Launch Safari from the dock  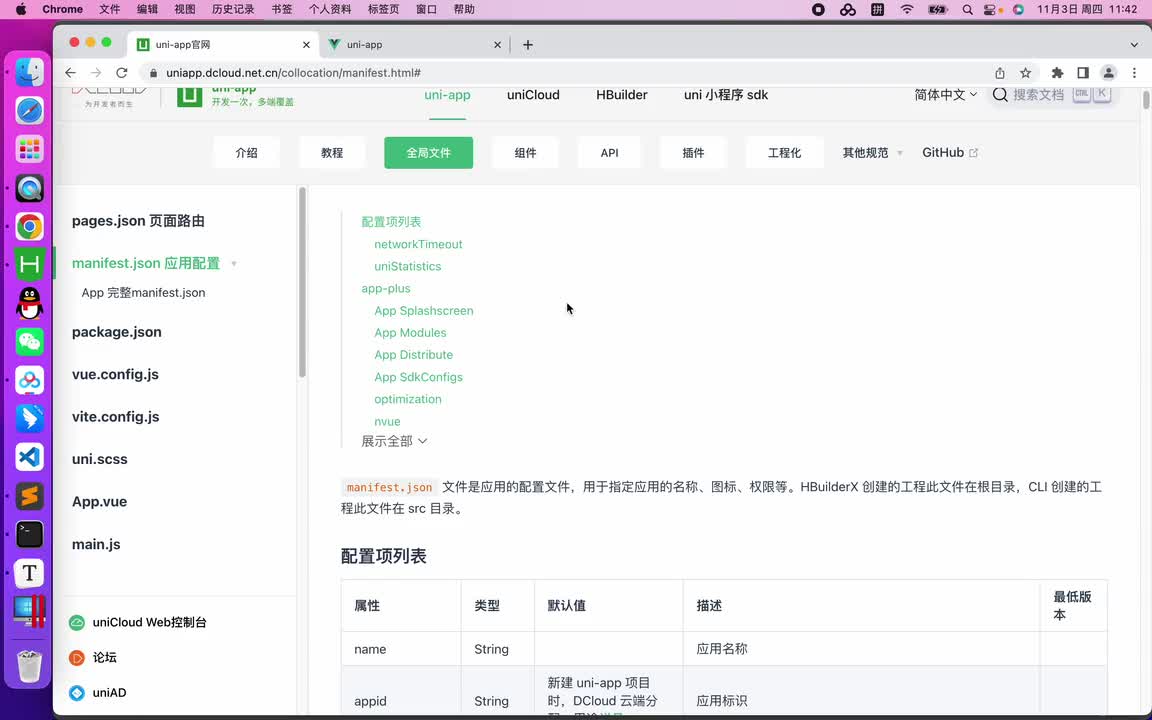coord(29,111)
